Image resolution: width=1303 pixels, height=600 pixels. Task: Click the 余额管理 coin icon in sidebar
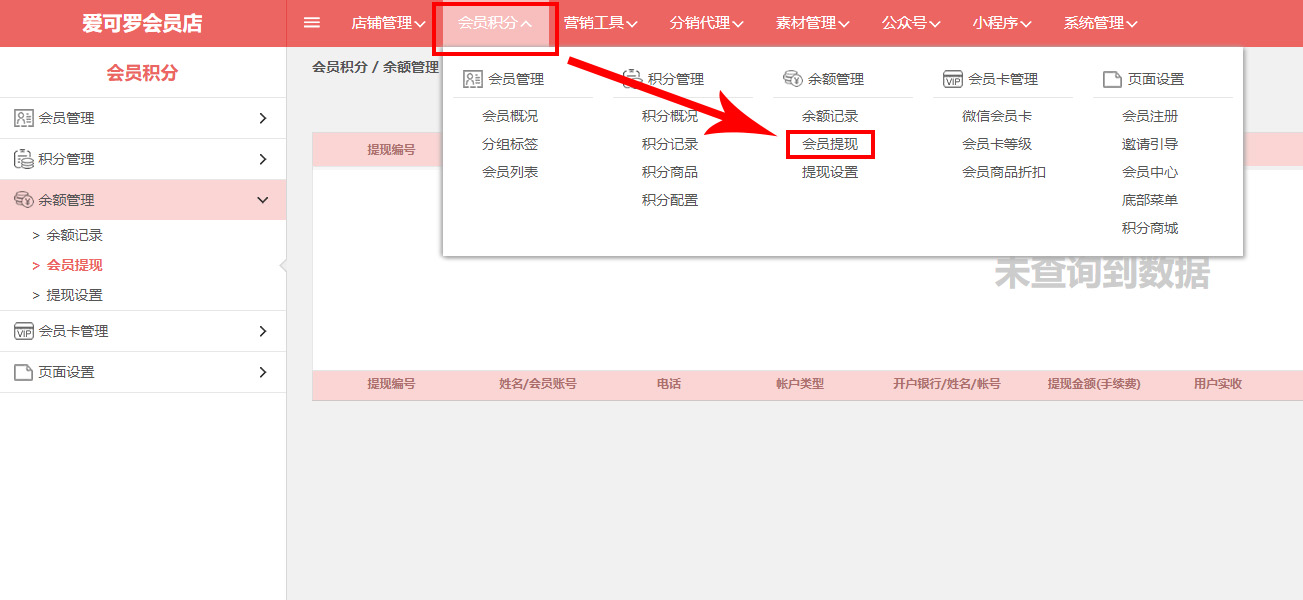[24, 200]
